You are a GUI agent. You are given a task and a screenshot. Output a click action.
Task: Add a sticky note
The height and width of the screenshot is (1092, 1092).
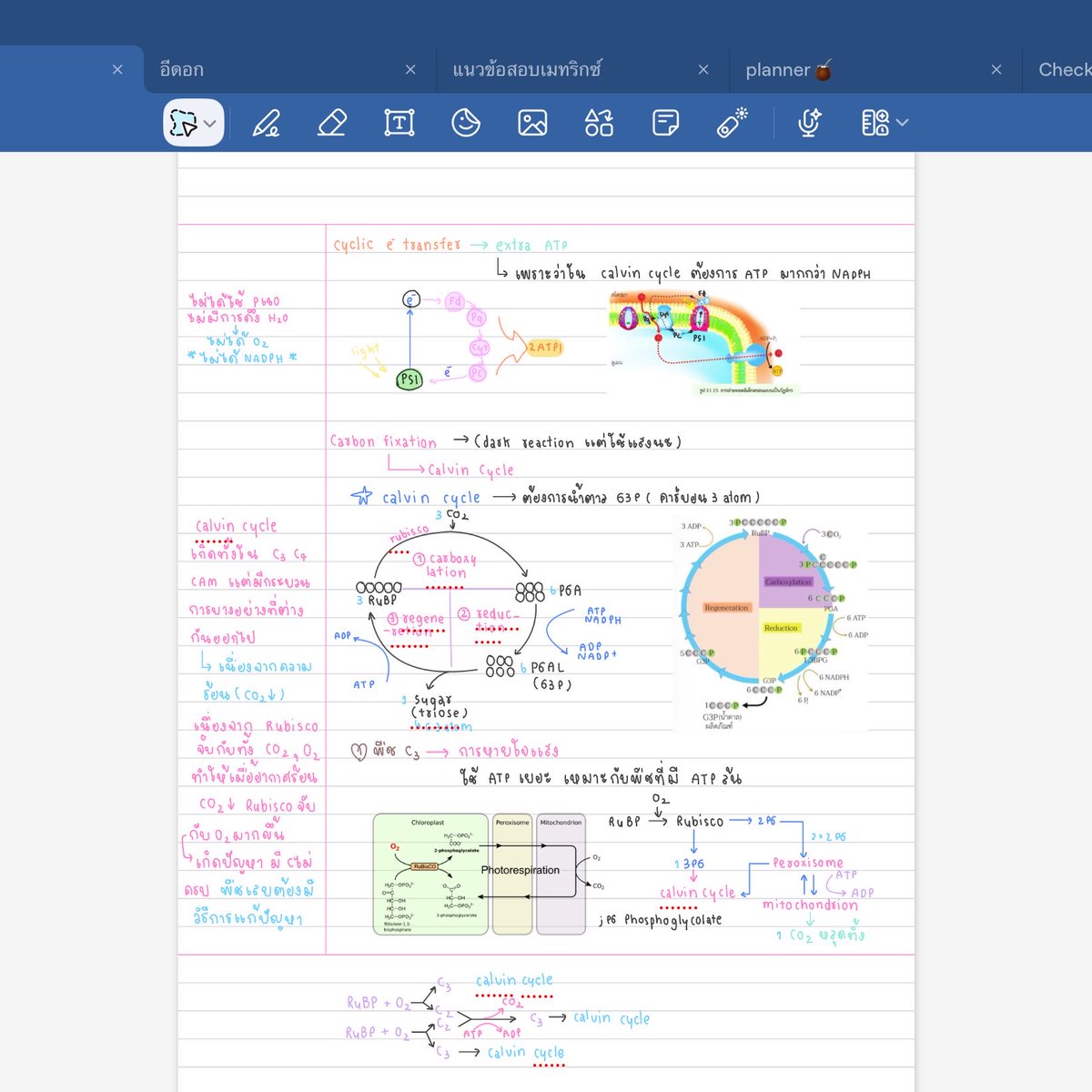[x=666, y=123]
